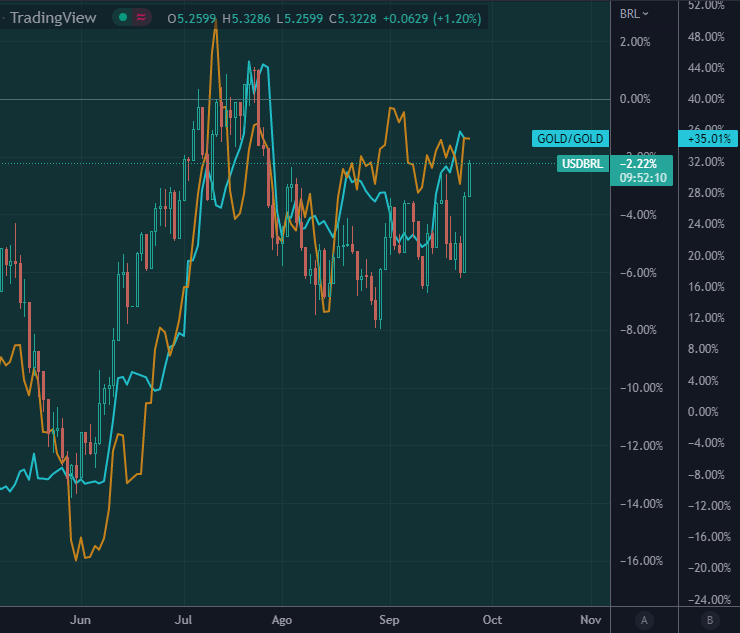
Task: Toggle scale B button at bottom
Action: (x=709, y=619)
